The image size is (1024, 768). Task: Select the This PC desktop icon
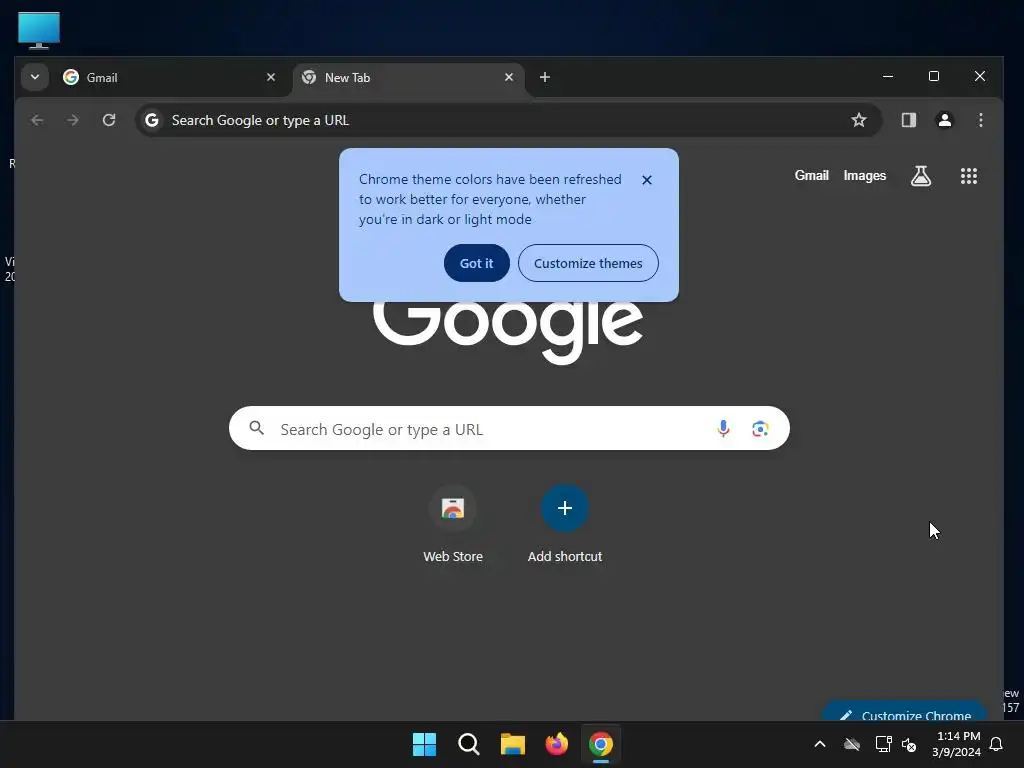coord(39,30)
